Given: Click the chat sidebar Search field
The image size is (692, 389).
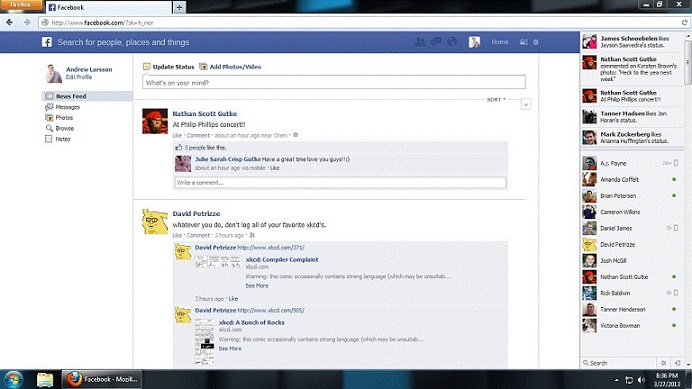Looking at the screenshot, I should click(x=620, y=363).
